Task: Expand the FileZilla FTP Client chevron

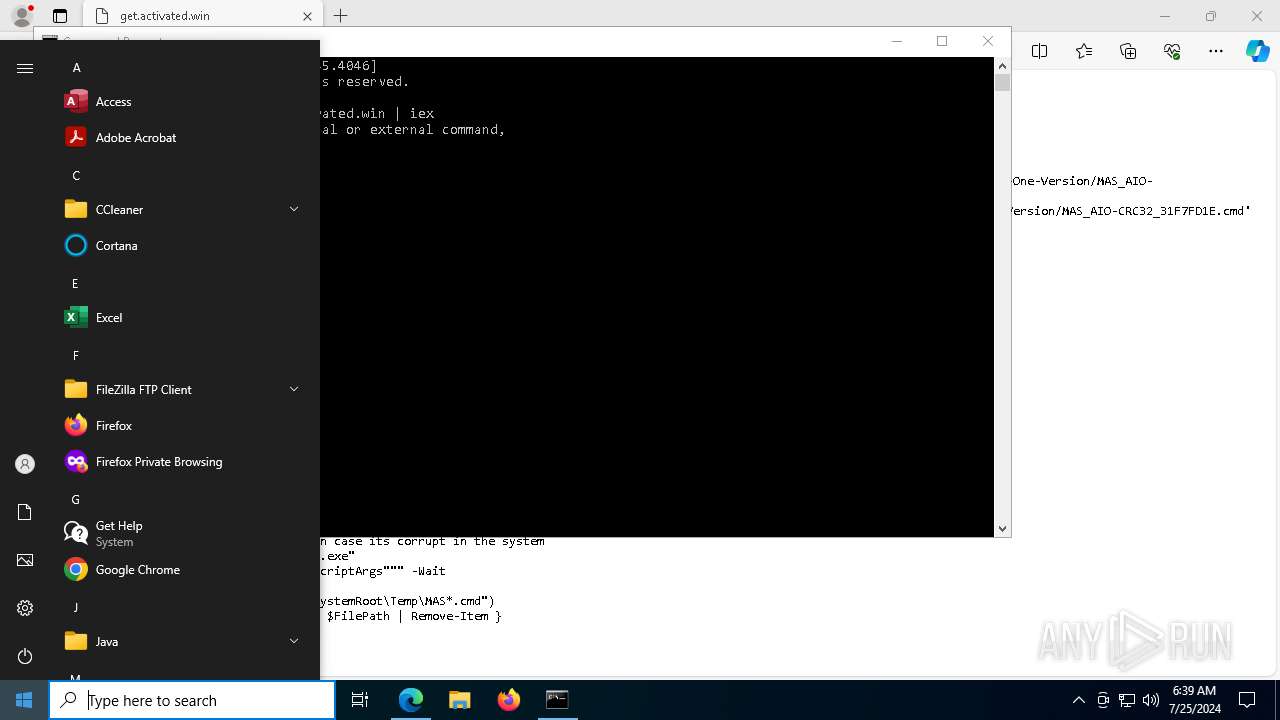Action: pyautogui.click(x=294, y=389)
